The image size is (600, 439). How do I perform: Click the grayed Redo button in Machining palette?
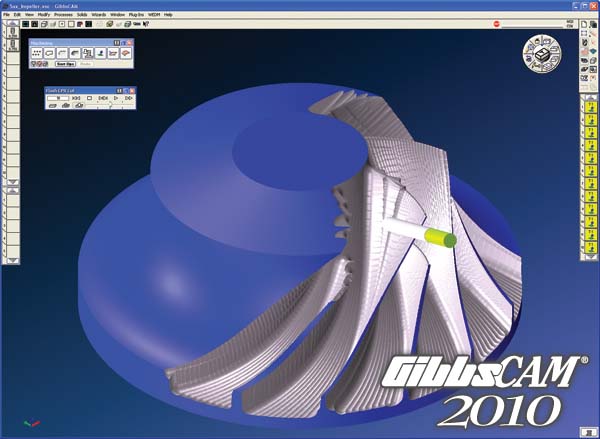tap(85, 64)
